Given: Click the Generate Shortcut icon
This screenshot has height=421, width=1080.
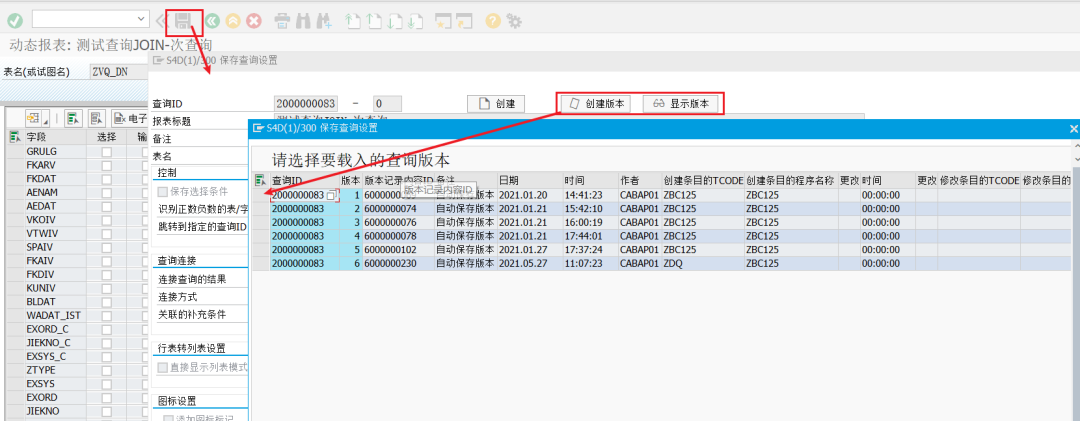Looking at the screenshot, I should 464,21.
